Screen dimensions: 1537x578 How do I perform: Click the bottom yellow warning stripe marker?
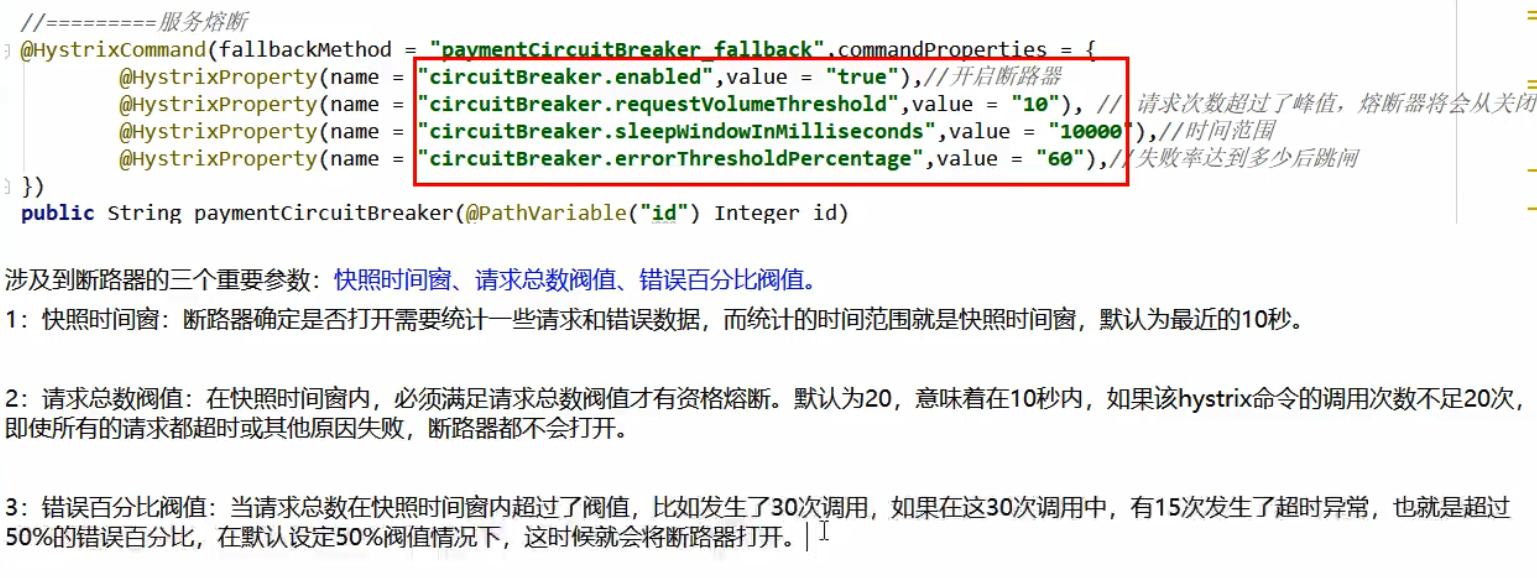pyautogui.click(x=1531, y=209)
